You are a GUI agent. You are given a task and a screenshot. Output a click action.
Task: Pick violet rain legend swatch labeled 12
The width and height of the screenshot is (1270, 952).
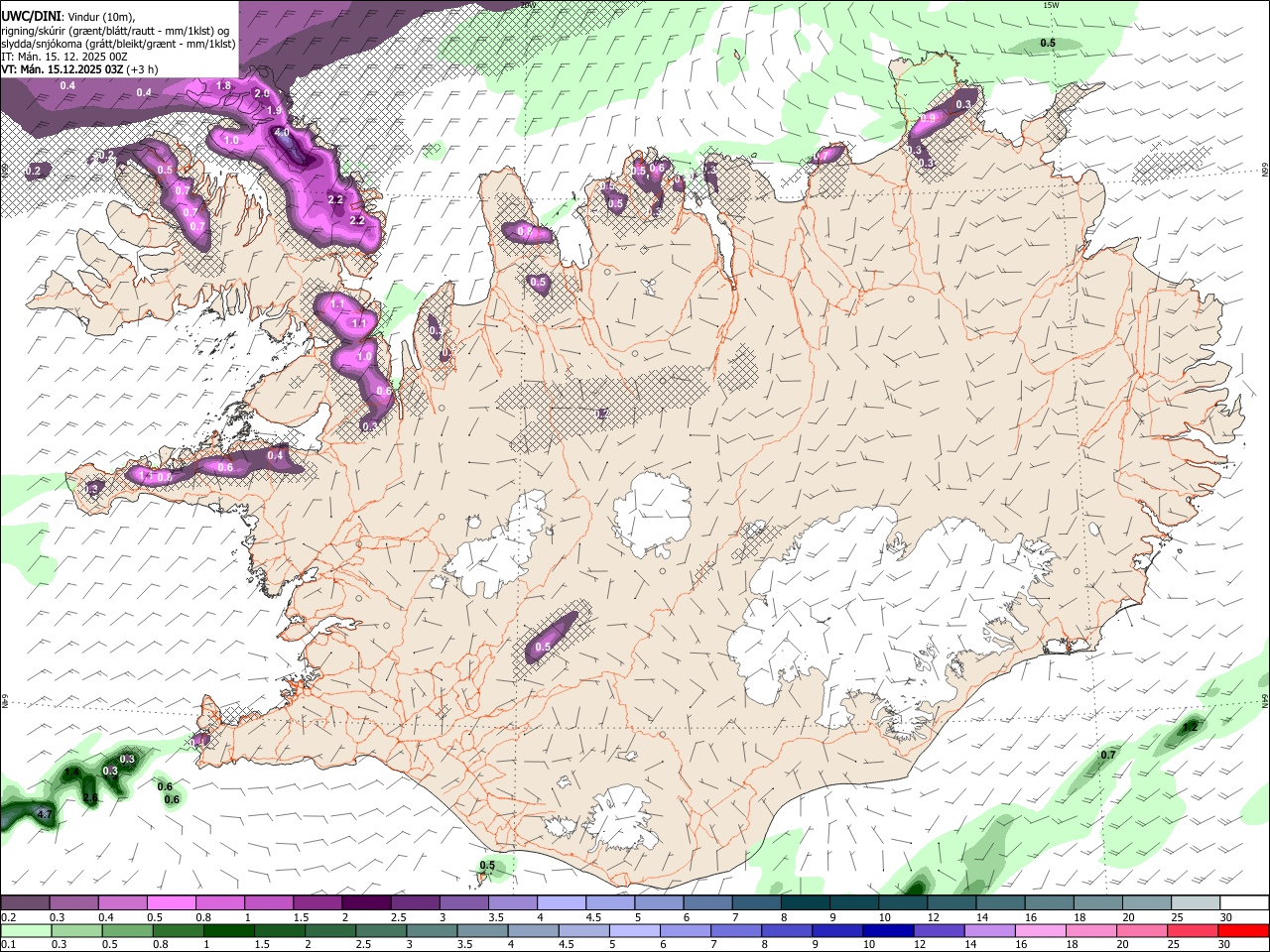pyautogui.click(x=939, y=930)
